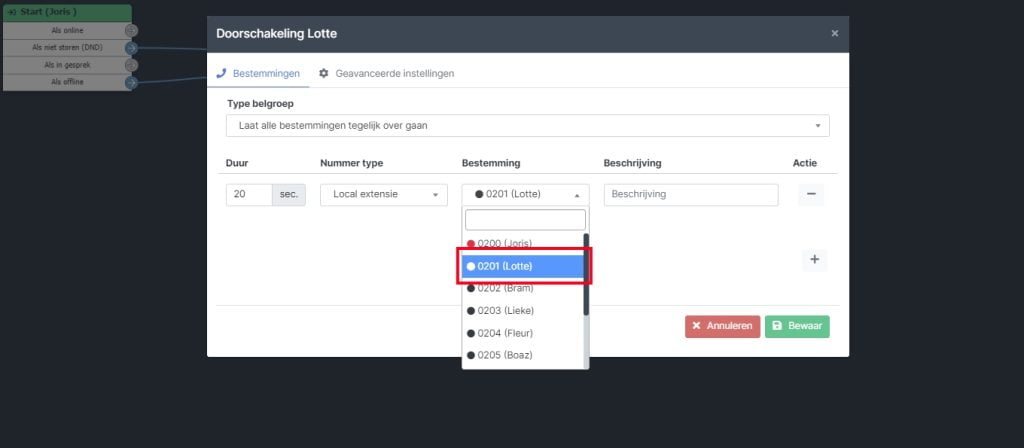1024x448 pixels.
Task: Add a destination with plus button
Action: [814, 259]
